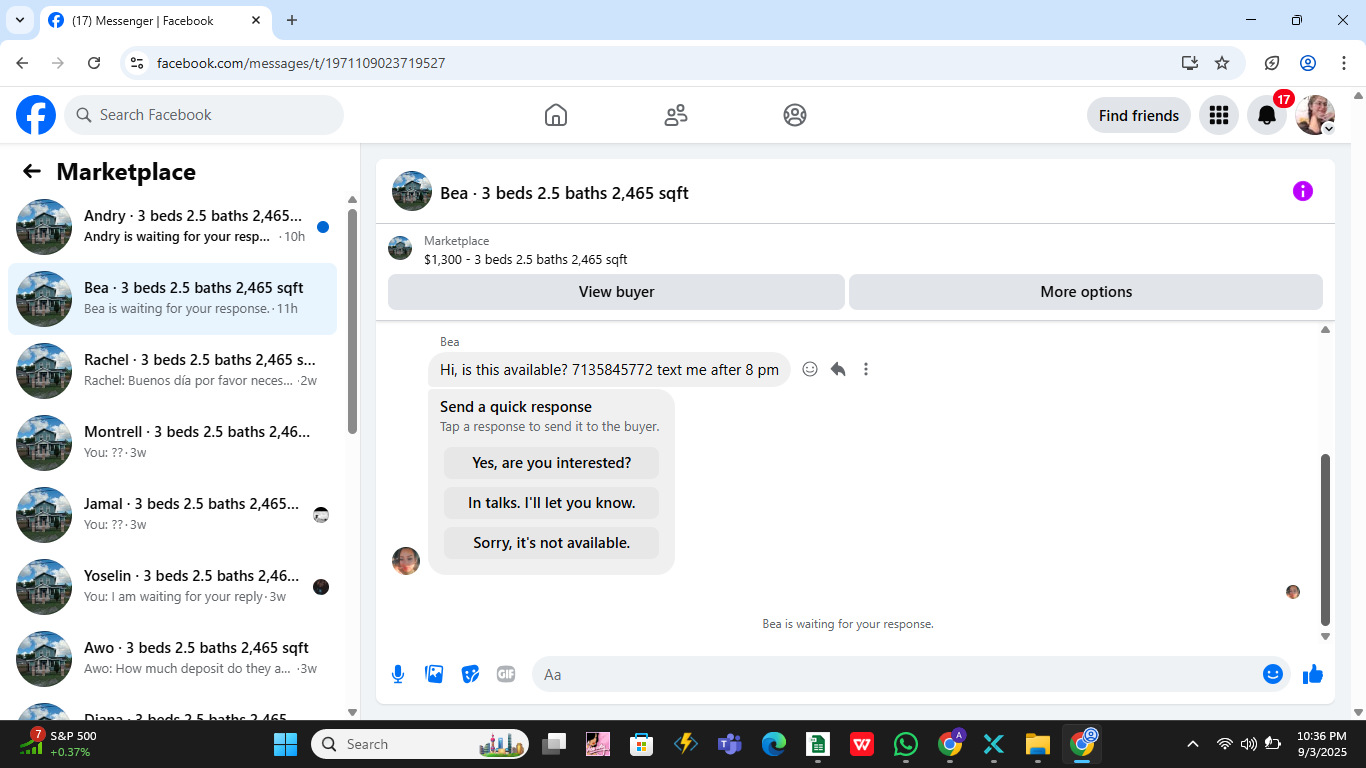The image size is (1366, 768).
Task: Open the $1,300 Marketplace listing link
Action: point(526,260)
